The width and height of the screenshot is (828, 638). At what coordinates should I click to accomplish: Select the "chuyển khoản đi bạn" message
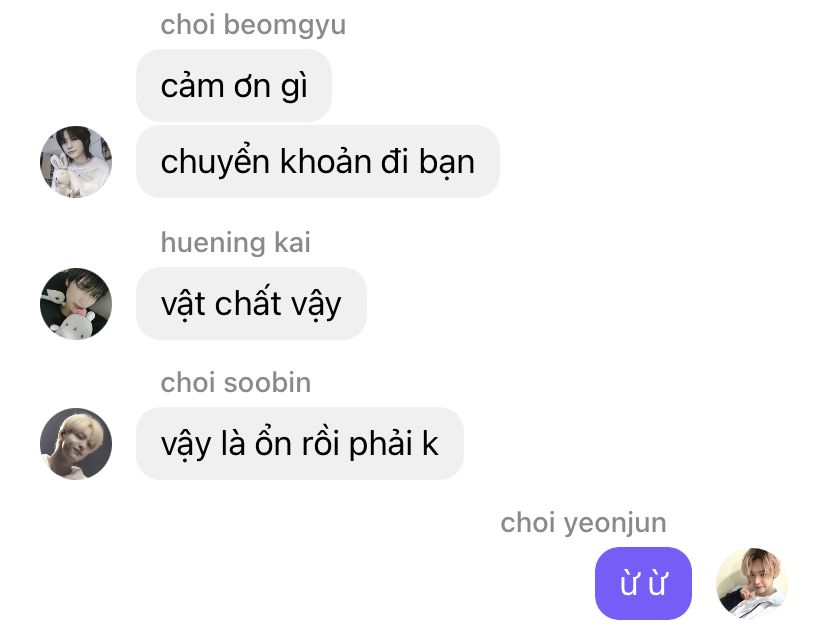(318, 162)
